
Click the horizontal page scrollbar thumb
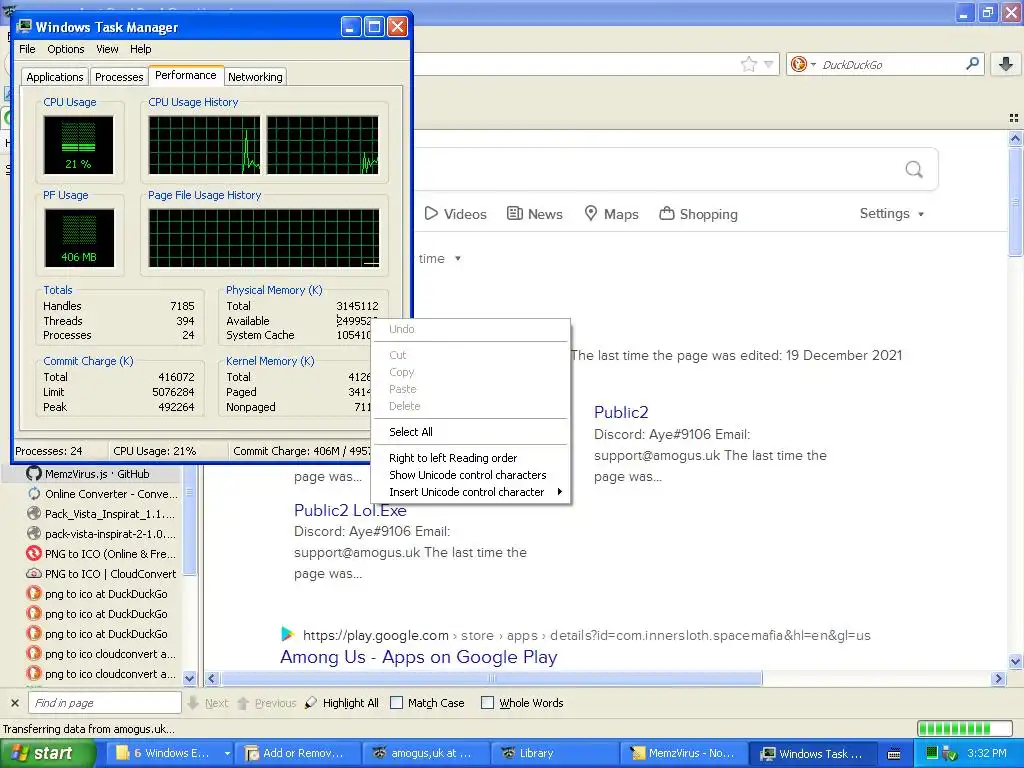coord(491,679)
